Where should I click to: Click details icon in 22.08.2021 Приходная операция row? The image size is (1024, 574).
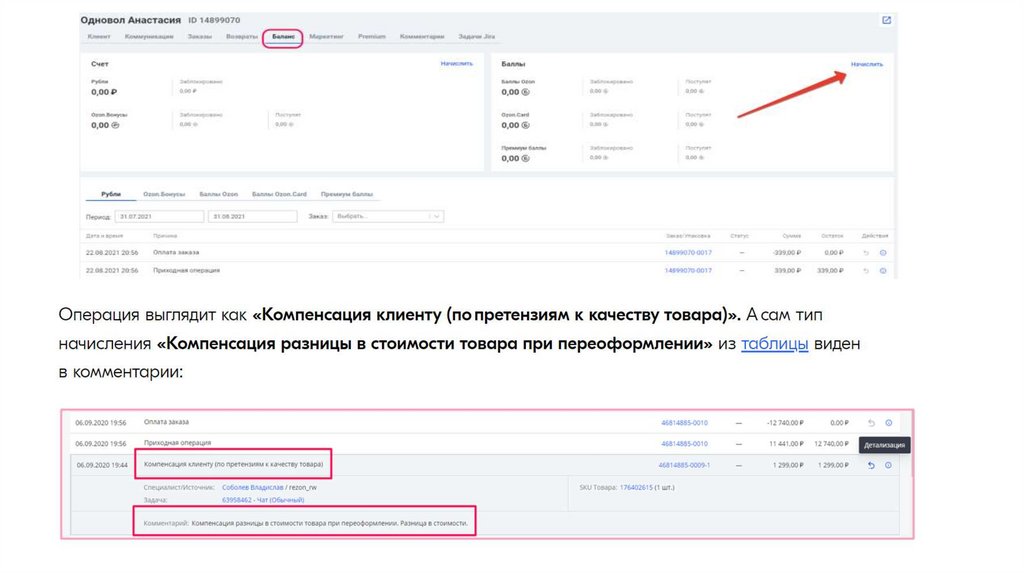[883, 270]
